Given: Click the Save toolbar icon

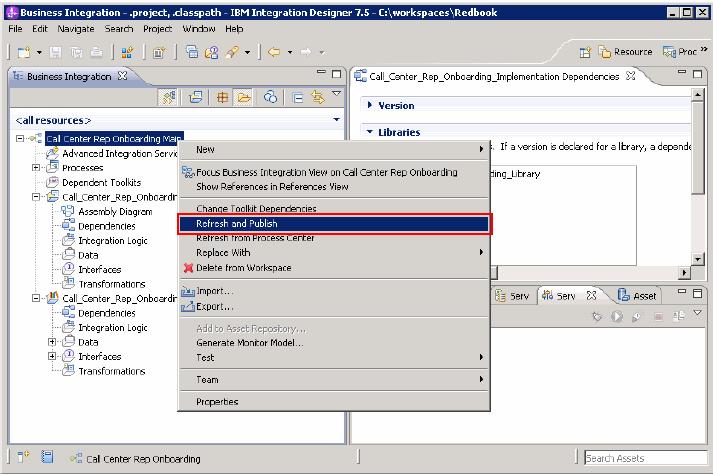Looking at the screenshot, I should 55,52.
